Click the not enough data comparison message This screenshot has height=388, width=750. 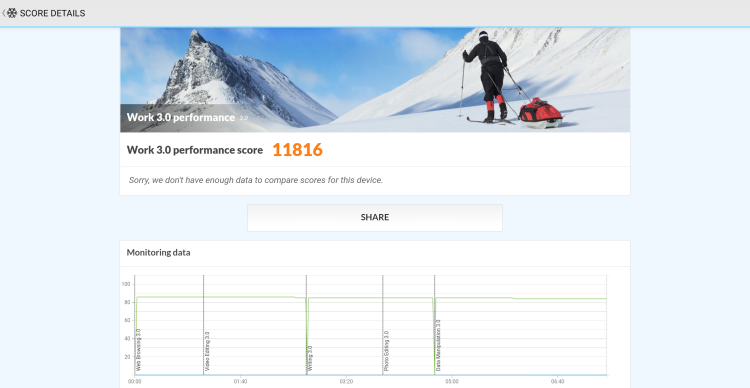click(x=256, y=180)
